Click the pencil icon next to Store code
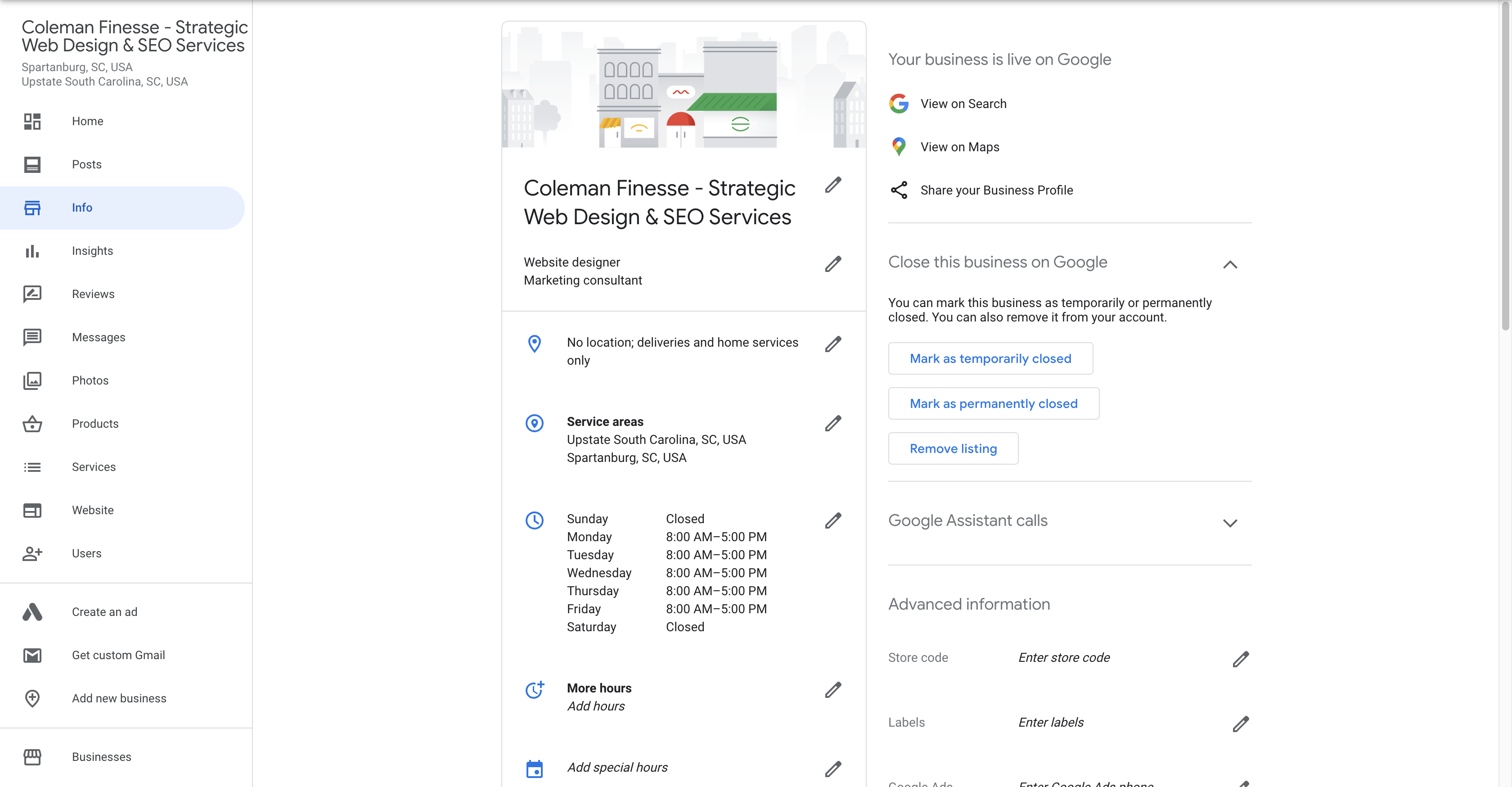The image size is (1512, 787). [x=1240, y=659]
